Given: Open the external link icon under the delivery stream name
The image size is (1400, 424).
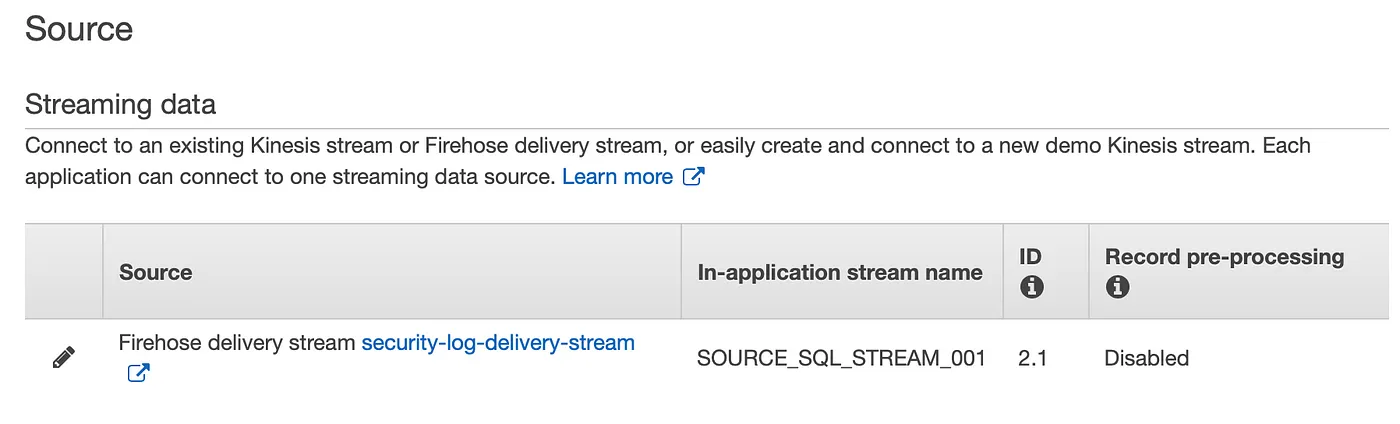Looking at the screenshot, I should point(138,374).
